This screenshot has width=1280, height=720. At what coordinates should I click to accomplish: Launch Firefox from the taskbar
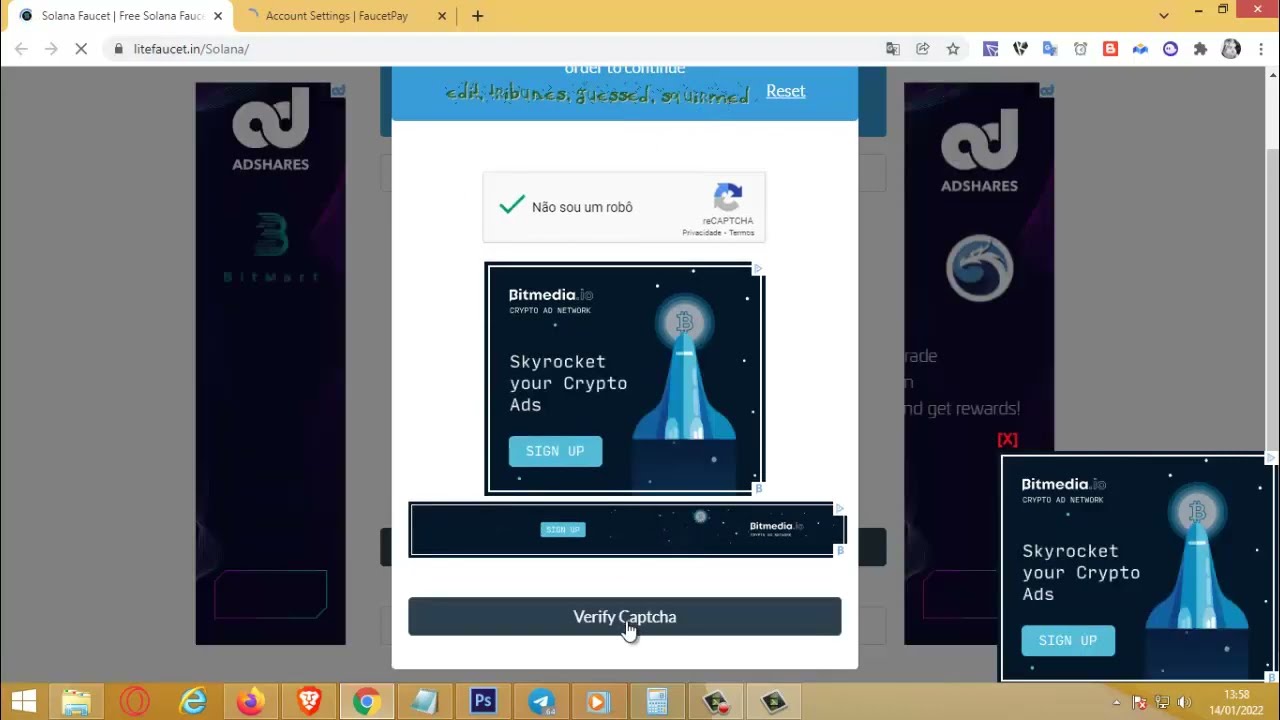coord(250,702)
